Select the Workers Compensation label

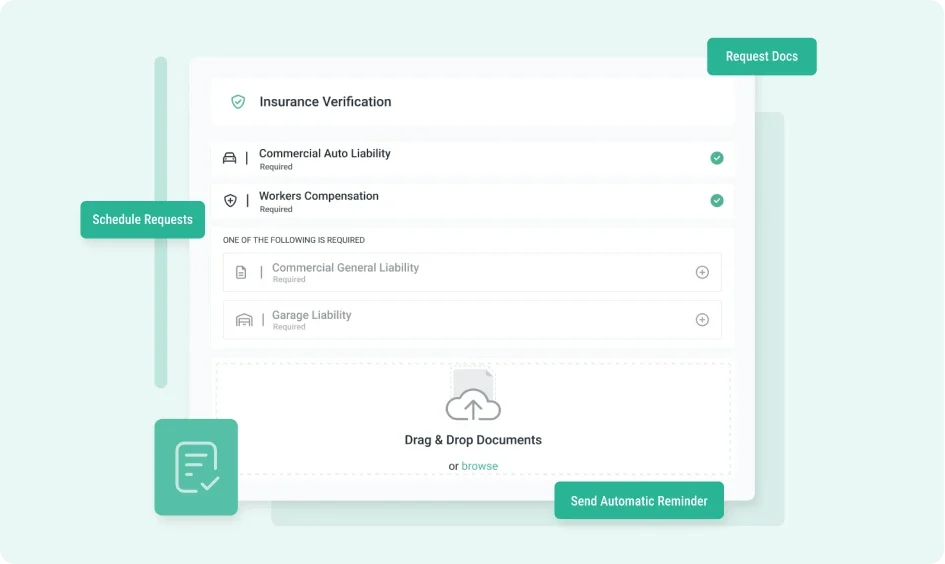click(319, 196)
